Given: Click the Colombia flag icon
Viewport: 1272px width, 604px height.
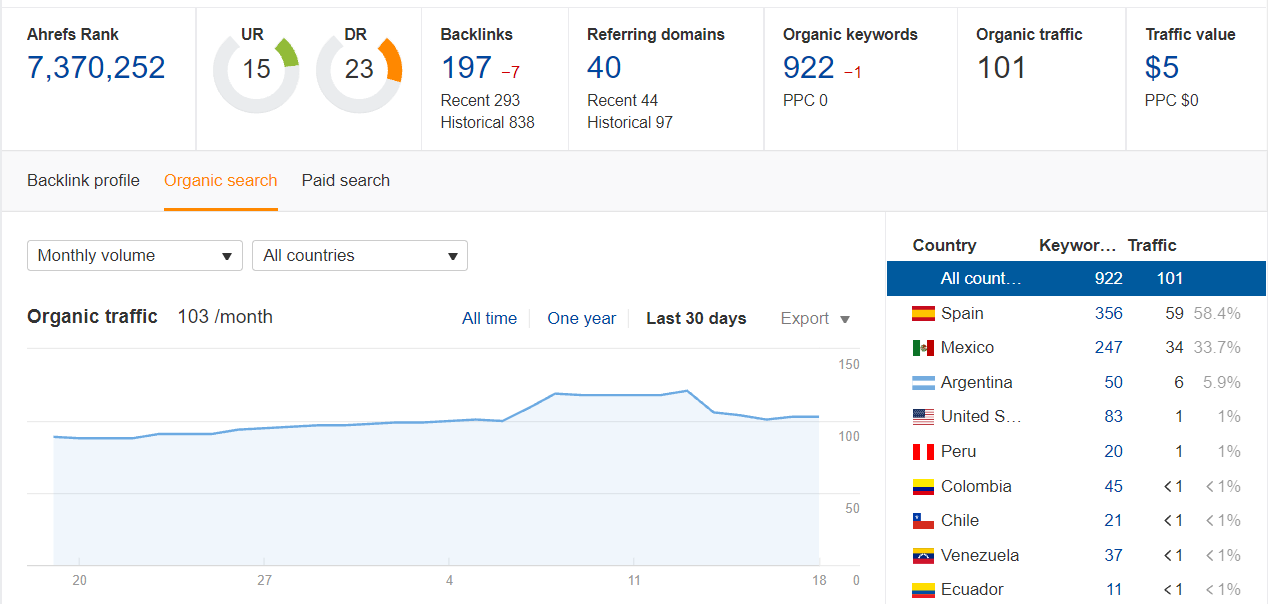Looking at the screenshot, I should [x=923, y=487].
